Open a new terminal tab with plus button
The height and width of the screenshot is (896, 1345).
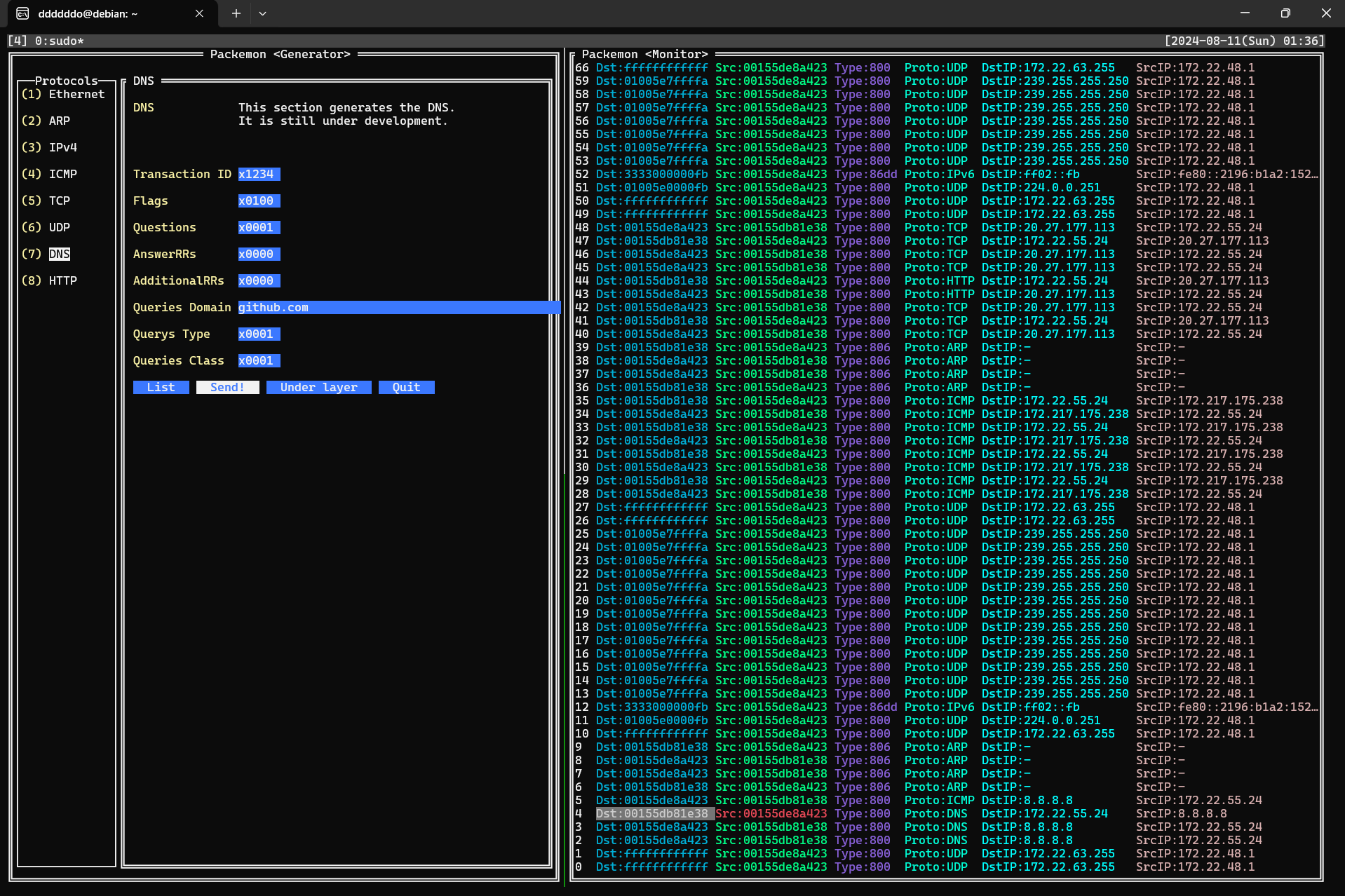pyautogui.click(x=236, y=13)
